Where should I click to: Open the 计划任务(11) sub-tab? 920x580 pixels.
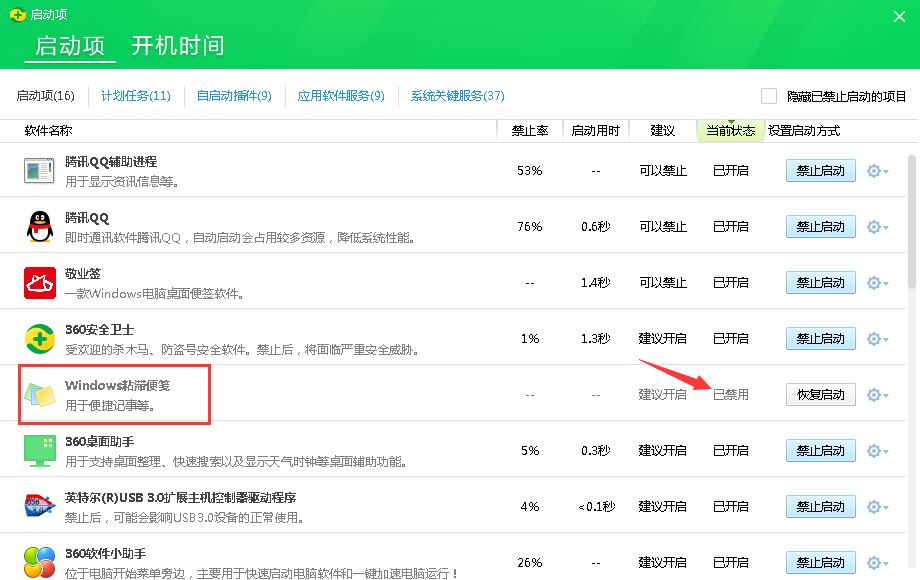(136, 96)
